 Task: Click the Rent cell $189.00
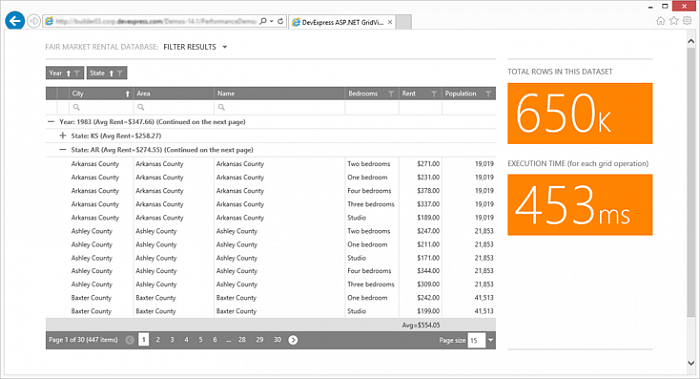(428, 218)
